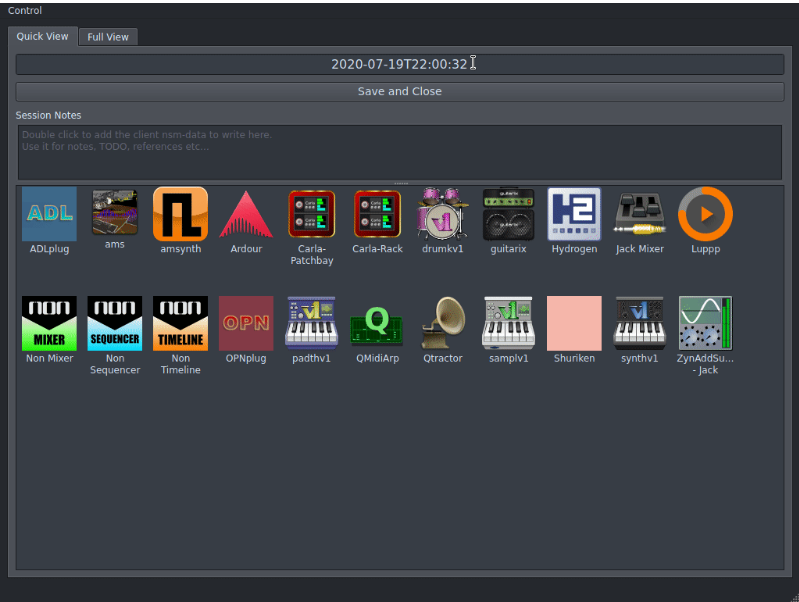This screenshot has height=602, width=799.
Task: Launch the synthv1 synthesizer icon
Action: point(640,324)
